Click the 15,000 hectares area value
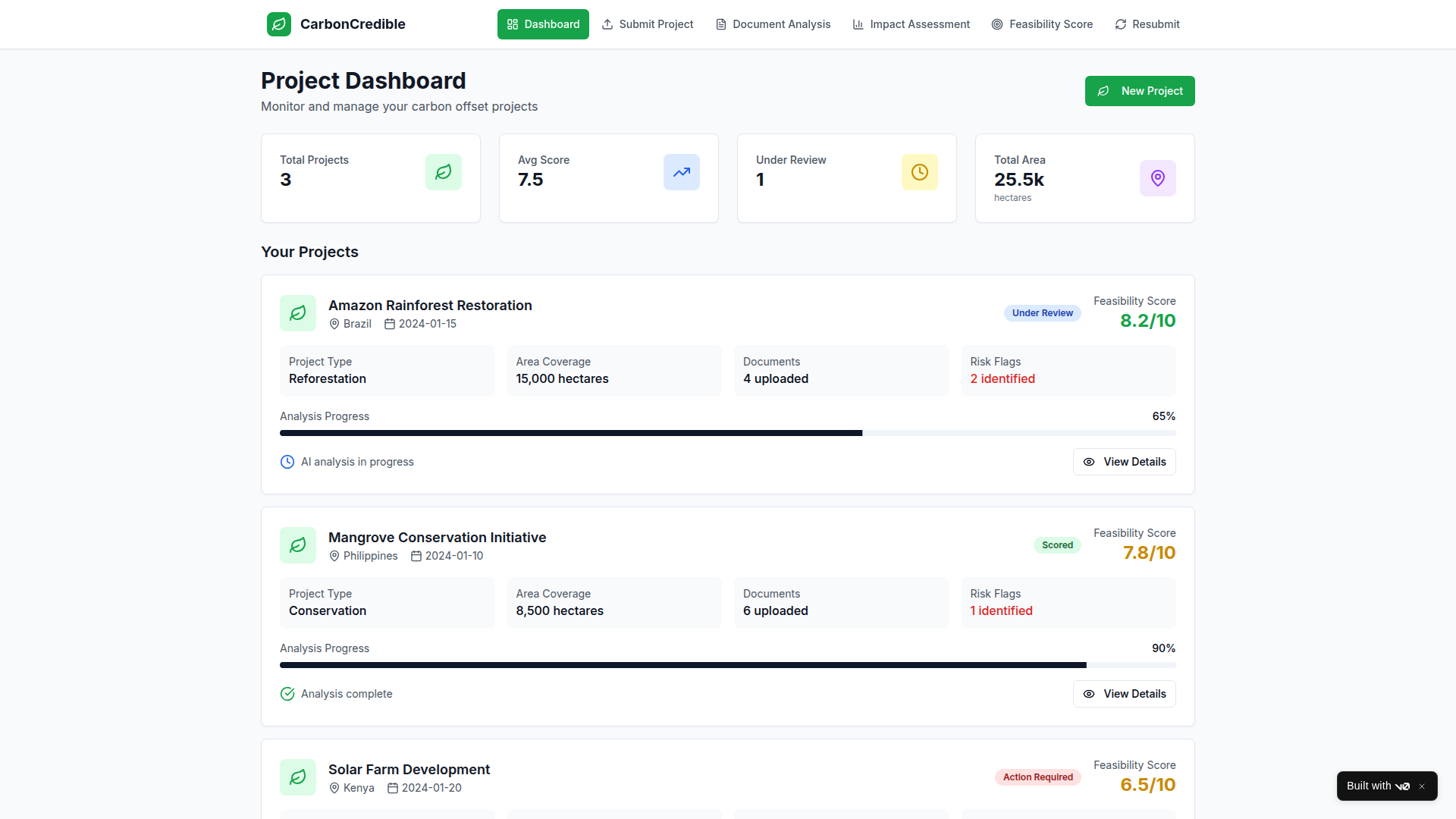The height and width of the screenshot is (819, 1456). pos(563,379)
